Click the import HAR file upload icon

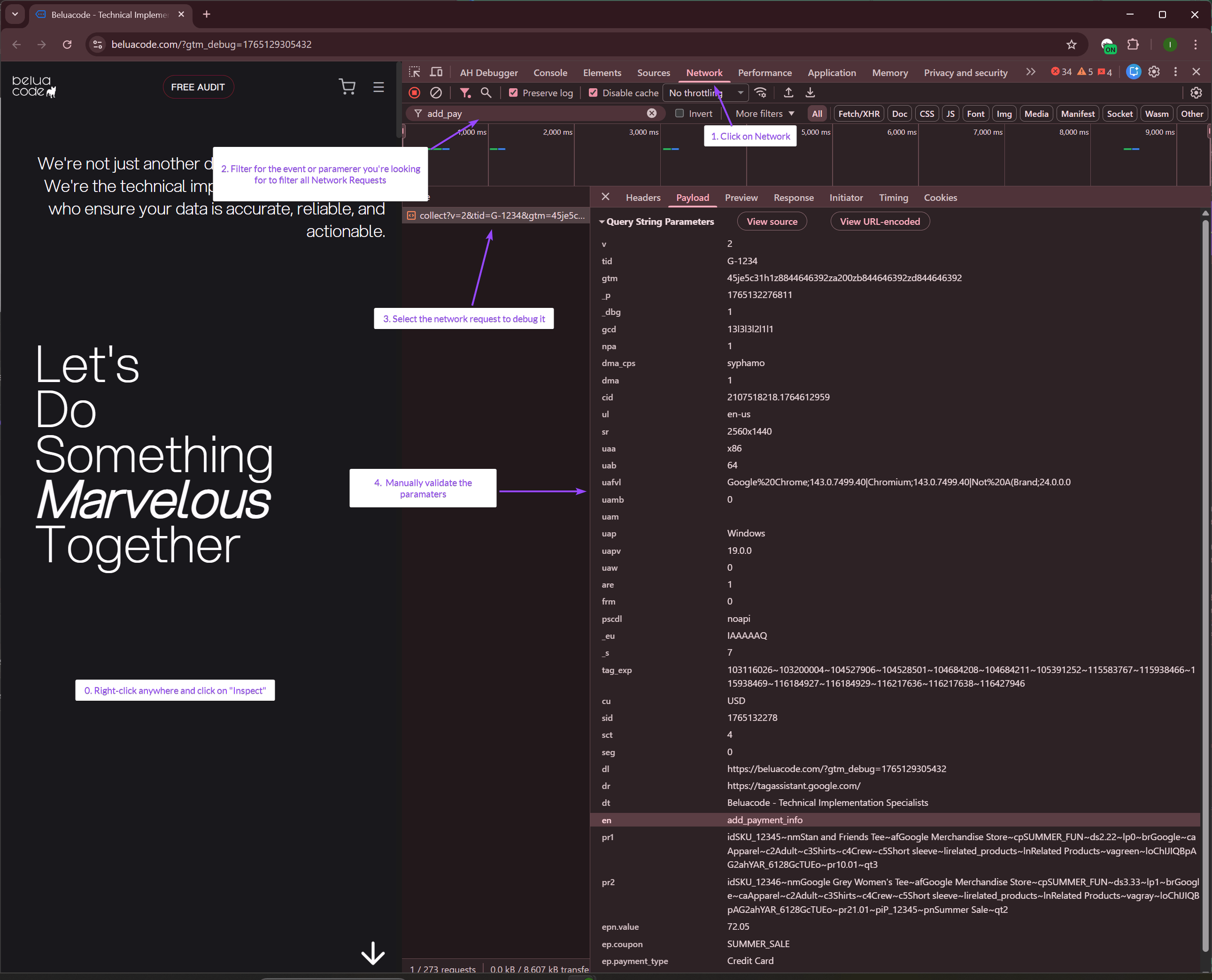coord(788,92)
